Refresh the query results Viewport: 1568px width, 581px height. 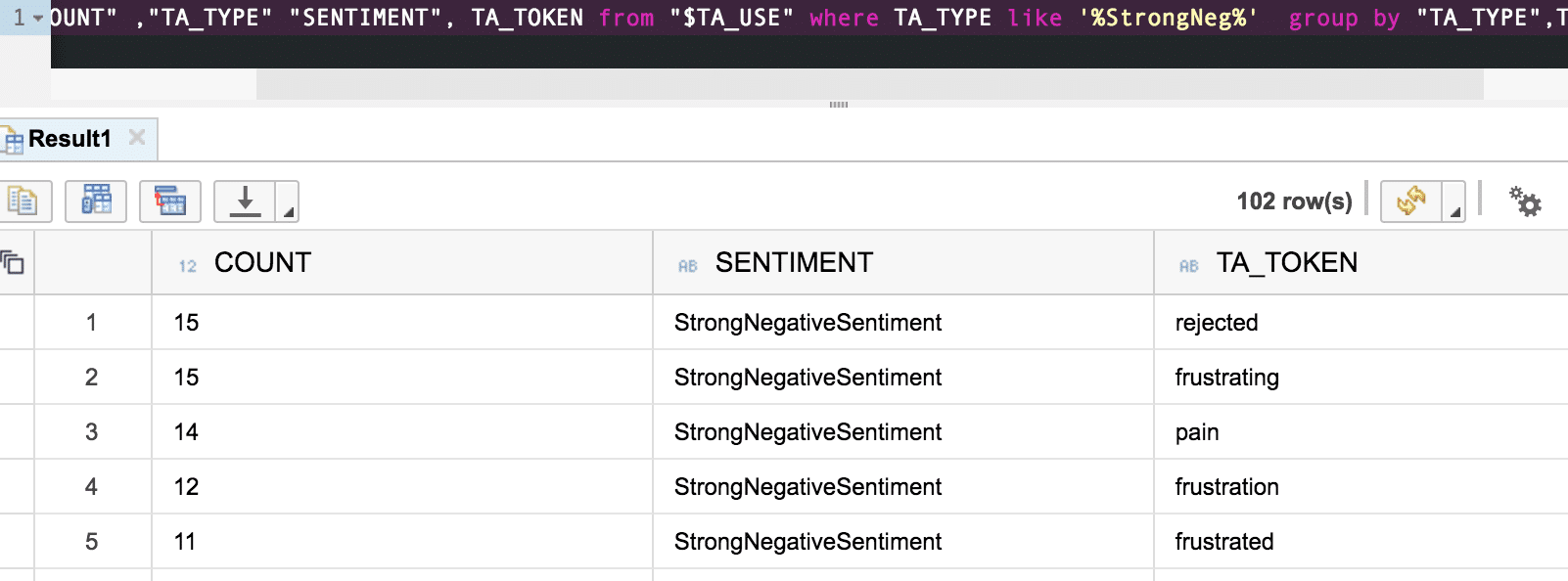coord(1410,201)
